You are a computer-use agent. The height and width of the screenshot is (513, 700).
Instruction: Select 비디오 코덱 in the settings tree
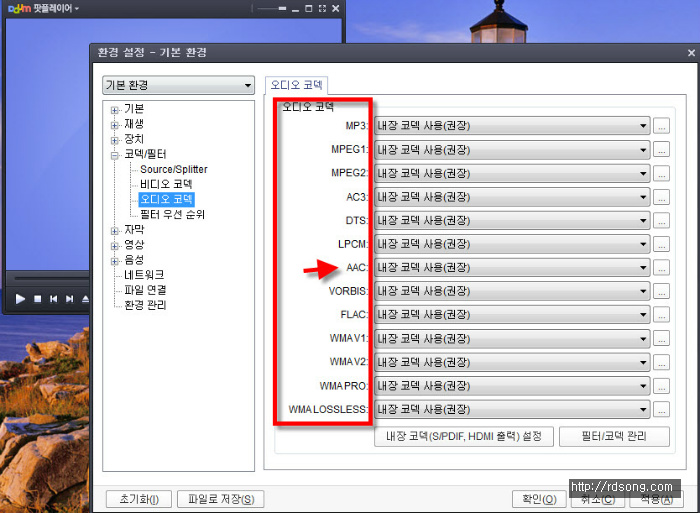click(166, 185)
